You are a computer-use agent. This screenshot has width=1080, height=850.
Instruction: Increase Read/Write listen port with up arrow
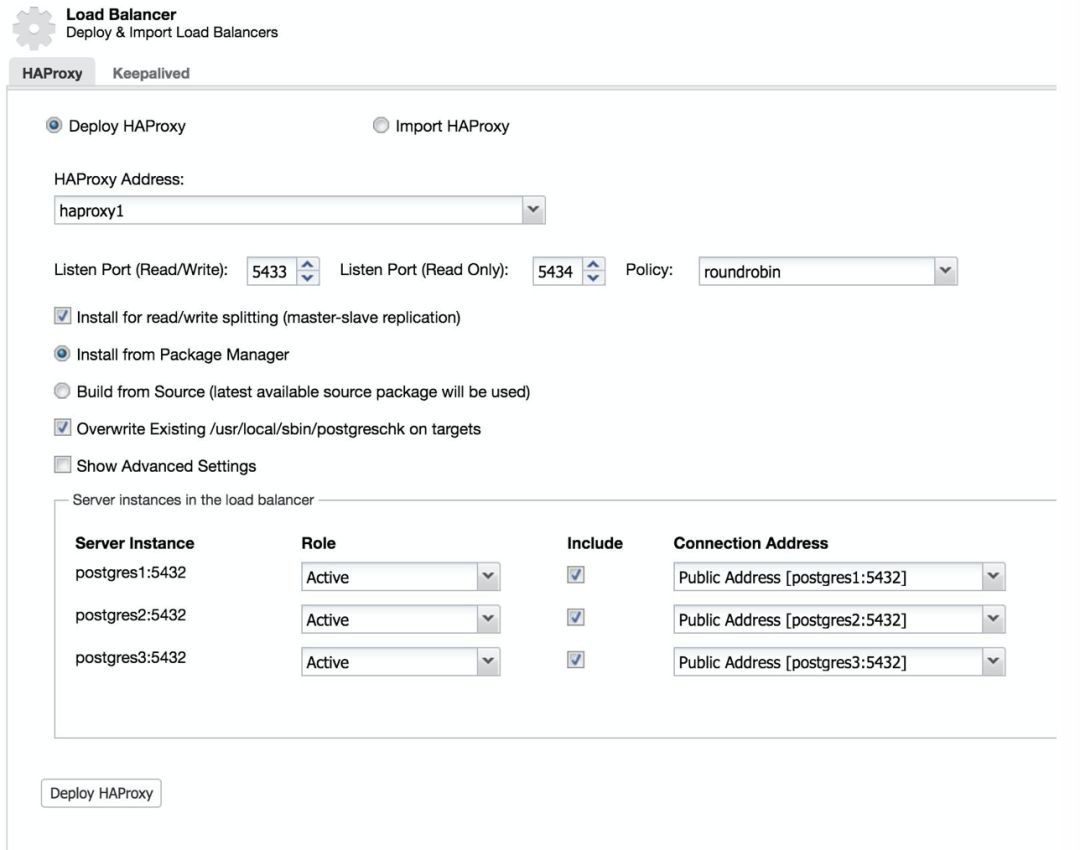click(308, 265)
